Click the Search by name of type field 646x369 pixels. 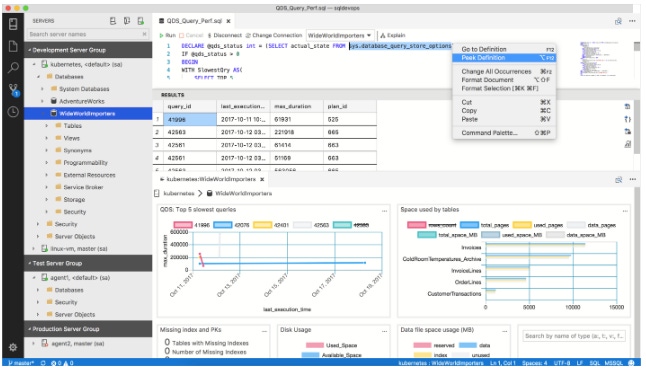click(x=574, y=336)
